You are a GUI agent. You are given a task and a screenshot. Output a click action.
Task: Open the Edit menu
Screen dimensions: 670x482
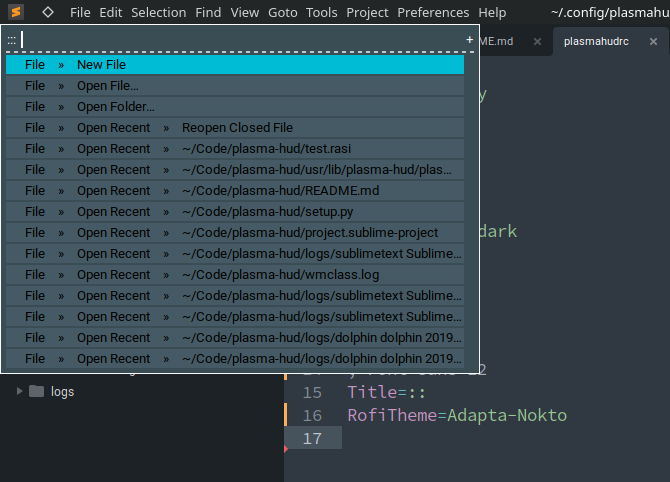tap(111, 12)
